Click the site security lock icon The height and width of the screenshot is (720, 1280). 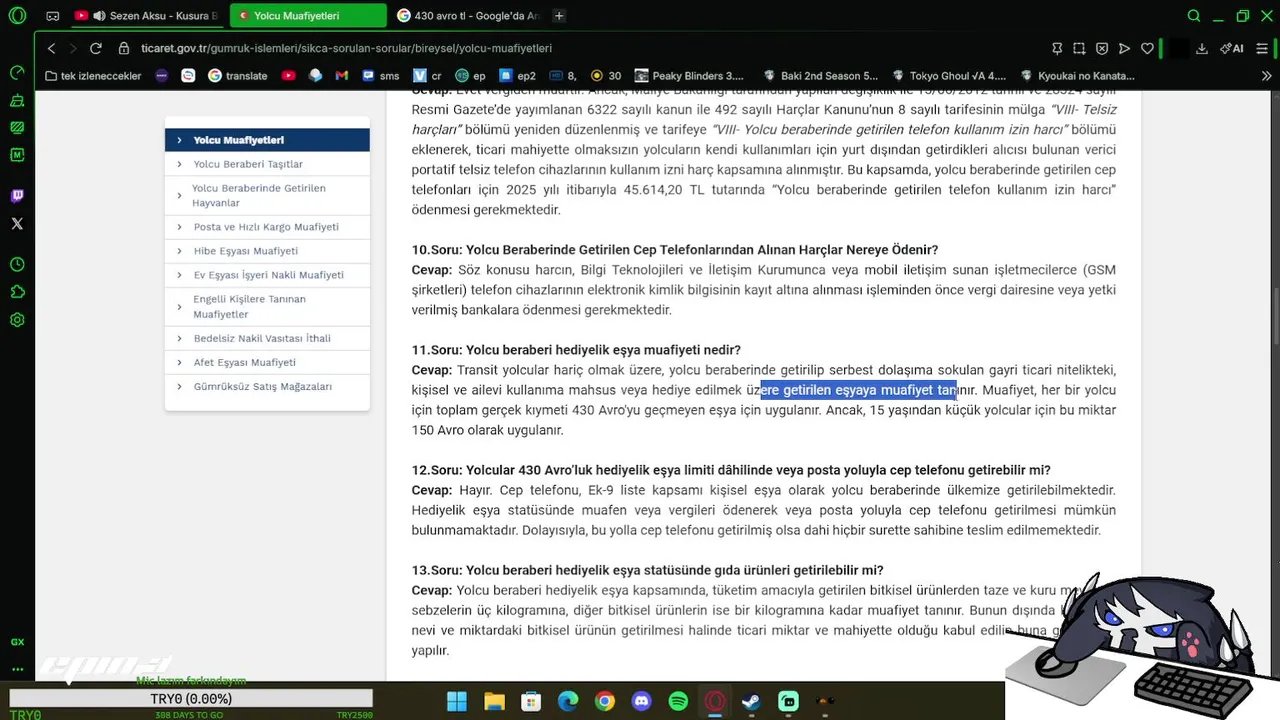pyautogui.click(x=124, y=48)
